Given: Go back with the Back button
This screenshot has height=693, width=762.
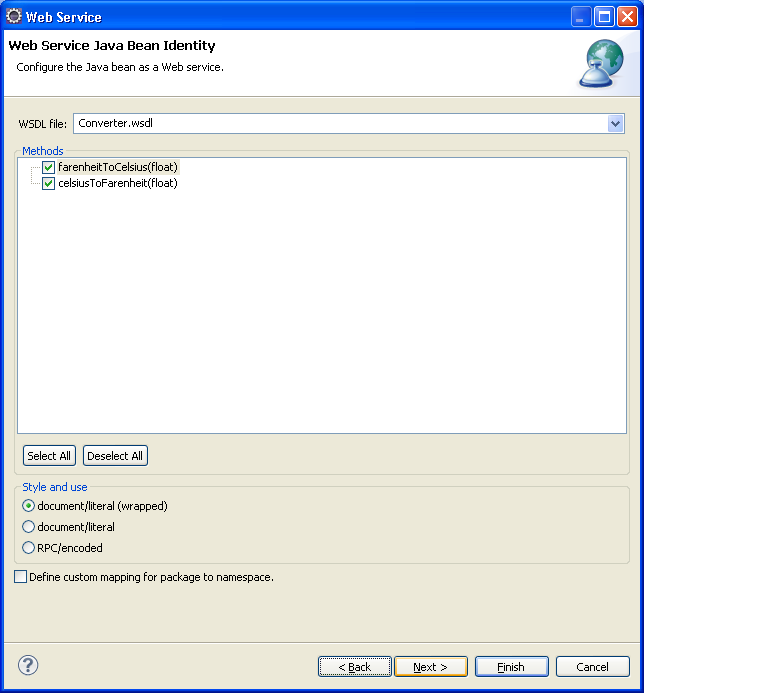Looking at the screenshot, I should tap(355, 667).
